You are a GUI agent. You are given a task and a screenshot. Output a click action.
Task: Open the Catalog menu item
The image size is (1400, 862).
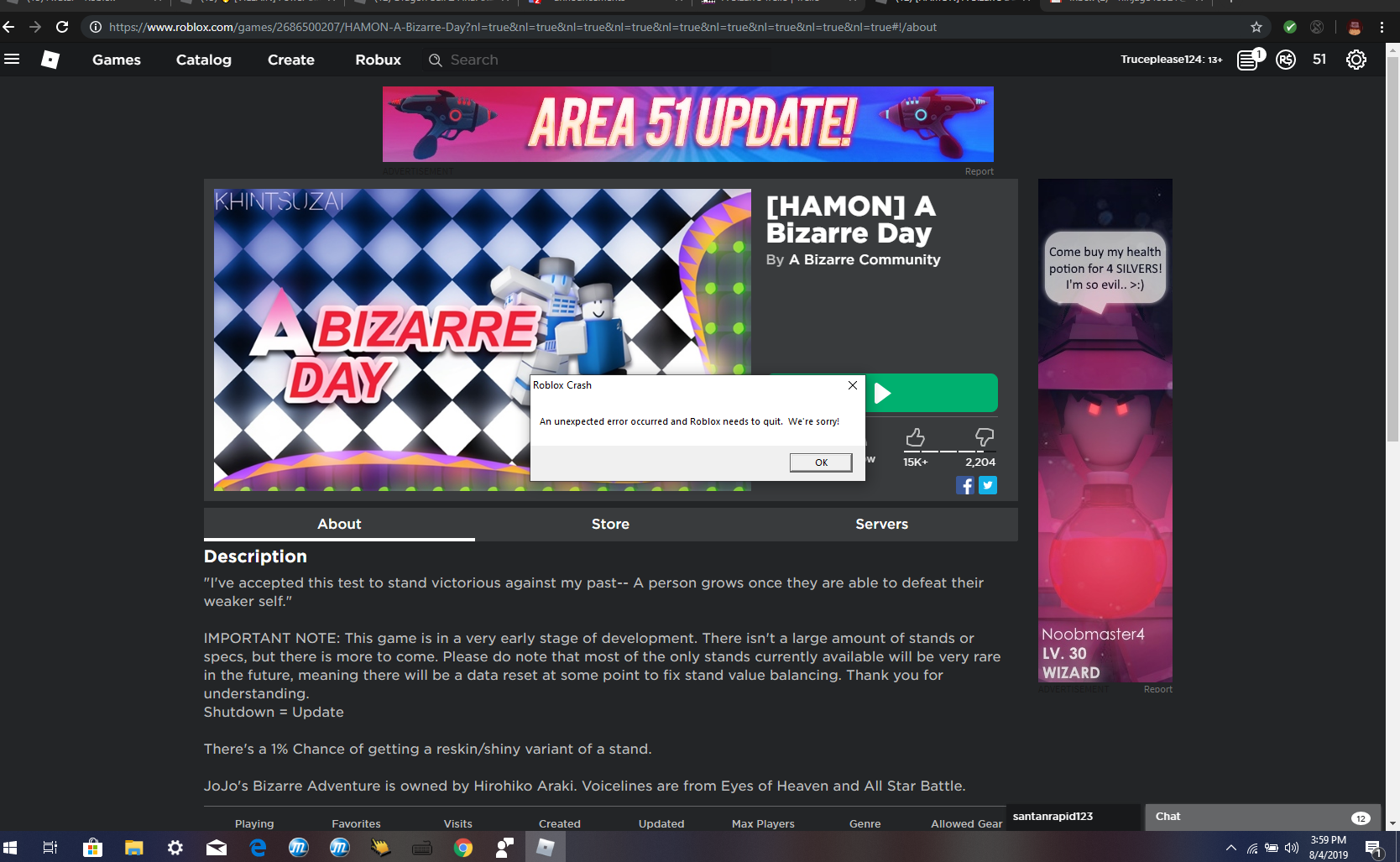(204, 60)
